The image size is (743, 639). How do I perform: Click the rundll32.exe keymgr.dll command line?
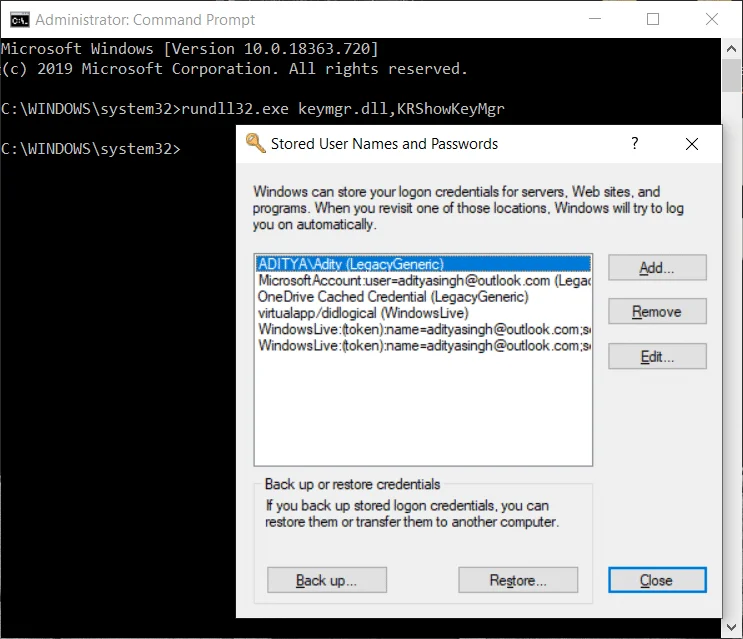coord(253,109)
